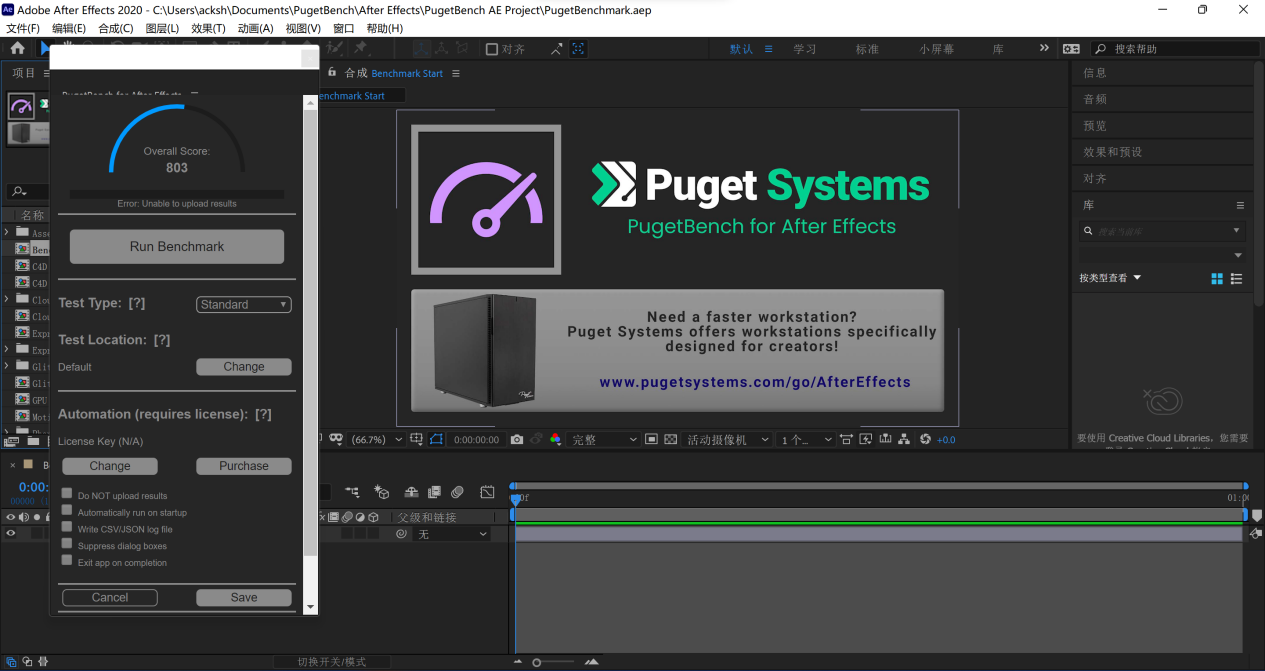Switch library view to grid icon
This screenshot has width=1265, height=671.
[1218, 278]
